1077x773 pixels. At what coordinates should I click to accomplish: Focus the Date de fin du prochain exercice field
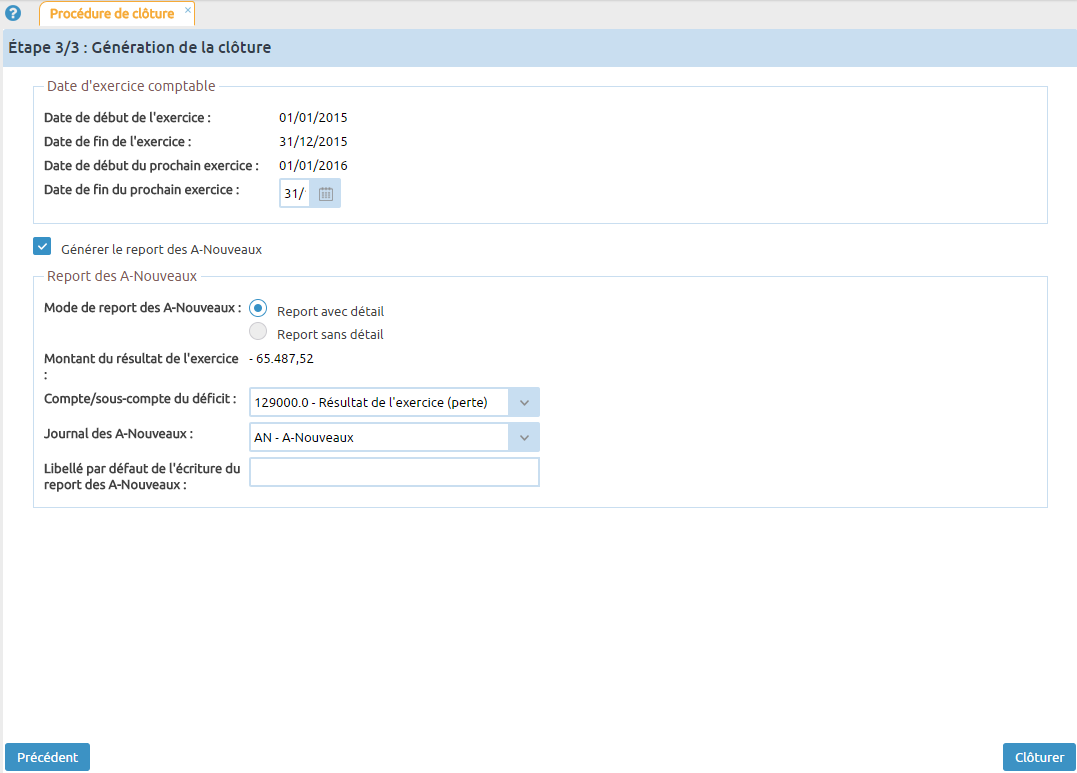296,192
